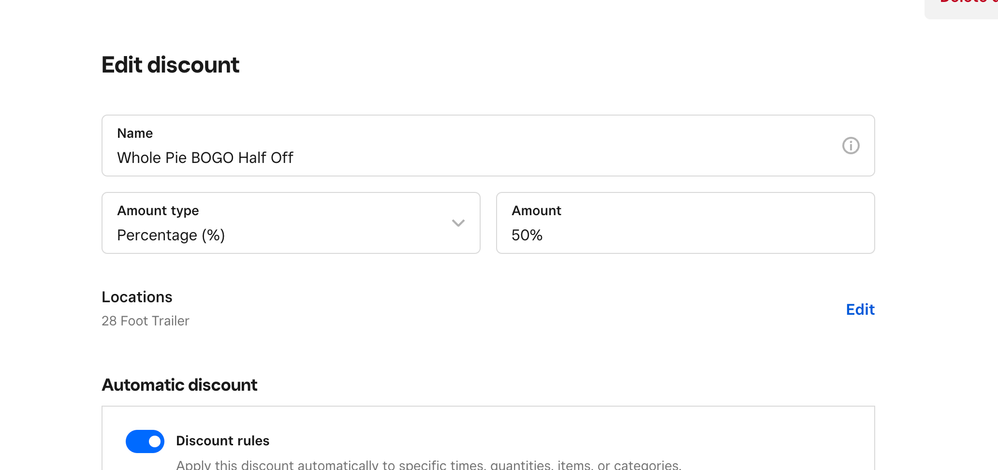Click the info icon in Name field
Screen dimensions: 998x470
pos(850,146)
